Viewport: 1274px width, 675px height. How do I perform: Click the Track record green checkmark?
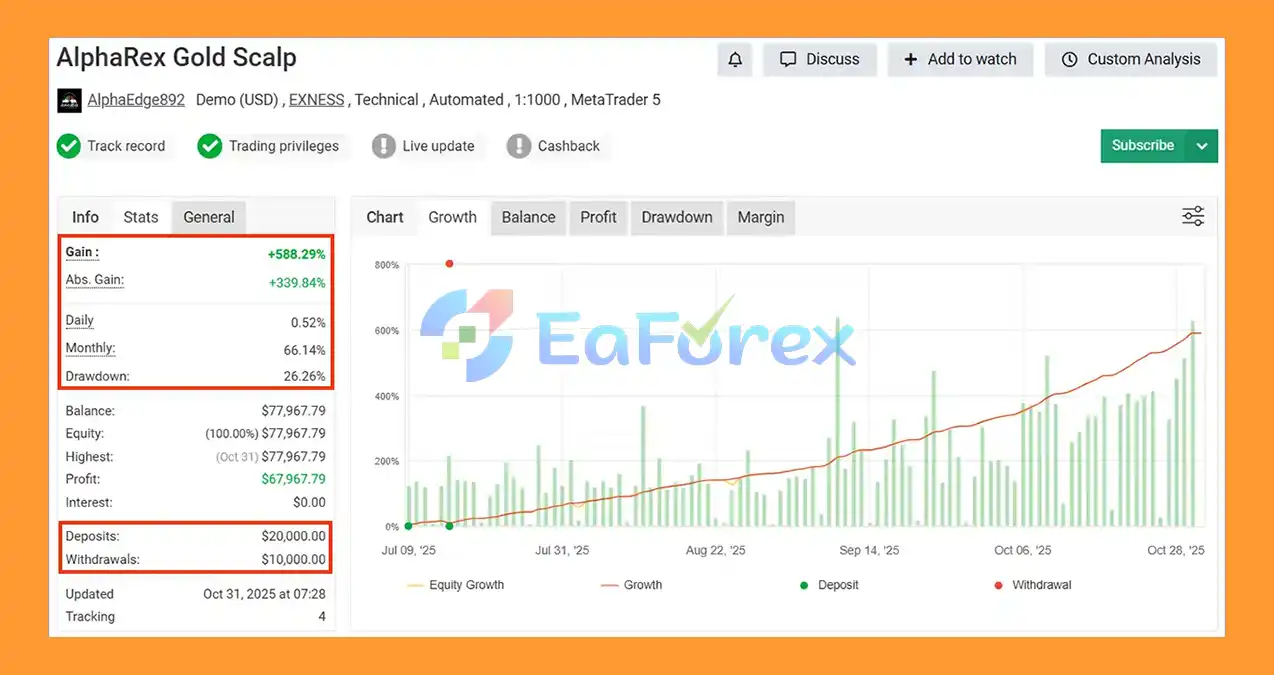pos(69,146)
